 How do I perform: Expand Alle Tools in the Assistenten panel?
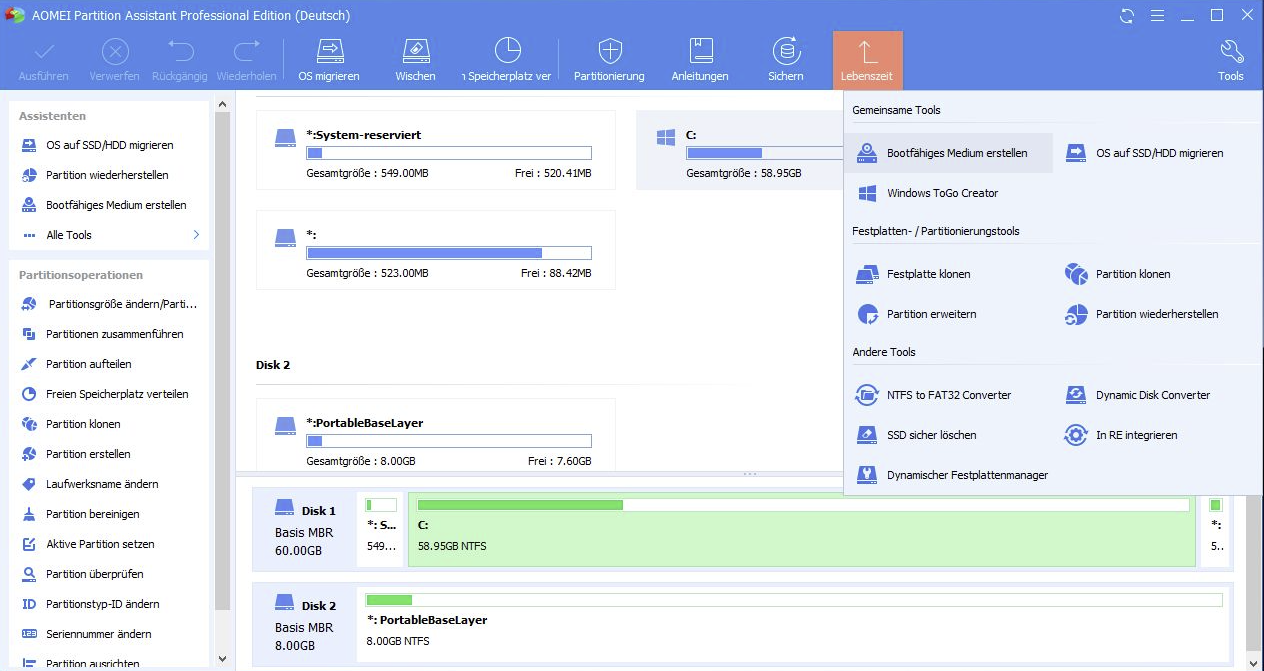pos(110,235)
